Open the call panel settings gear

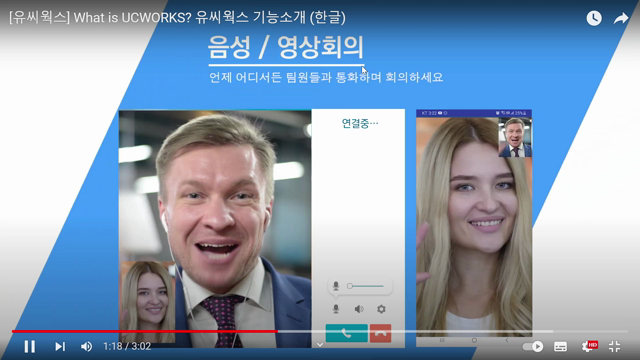pyautogui.click(x=381, y=309)
